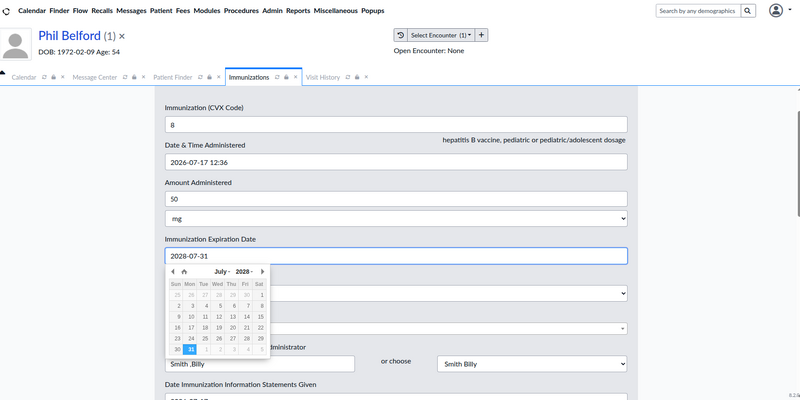Image resolution: width=800 pixels, height=400 pixels.
Task: Open the Smith Billy provider dropdown
Action: pyautogui.click(x=532, y=364)
